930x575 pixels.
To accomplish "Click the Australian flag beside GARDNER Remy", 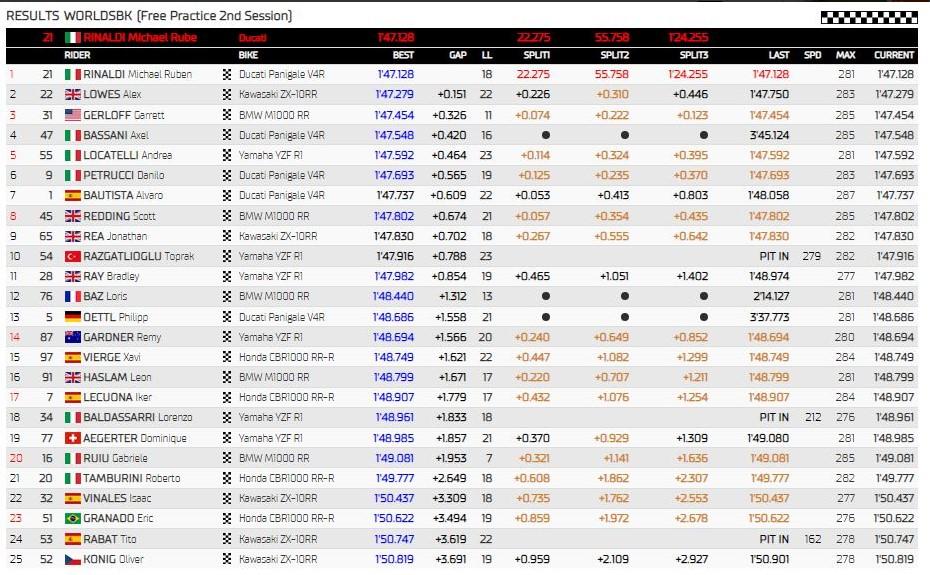I will [72, 337].
